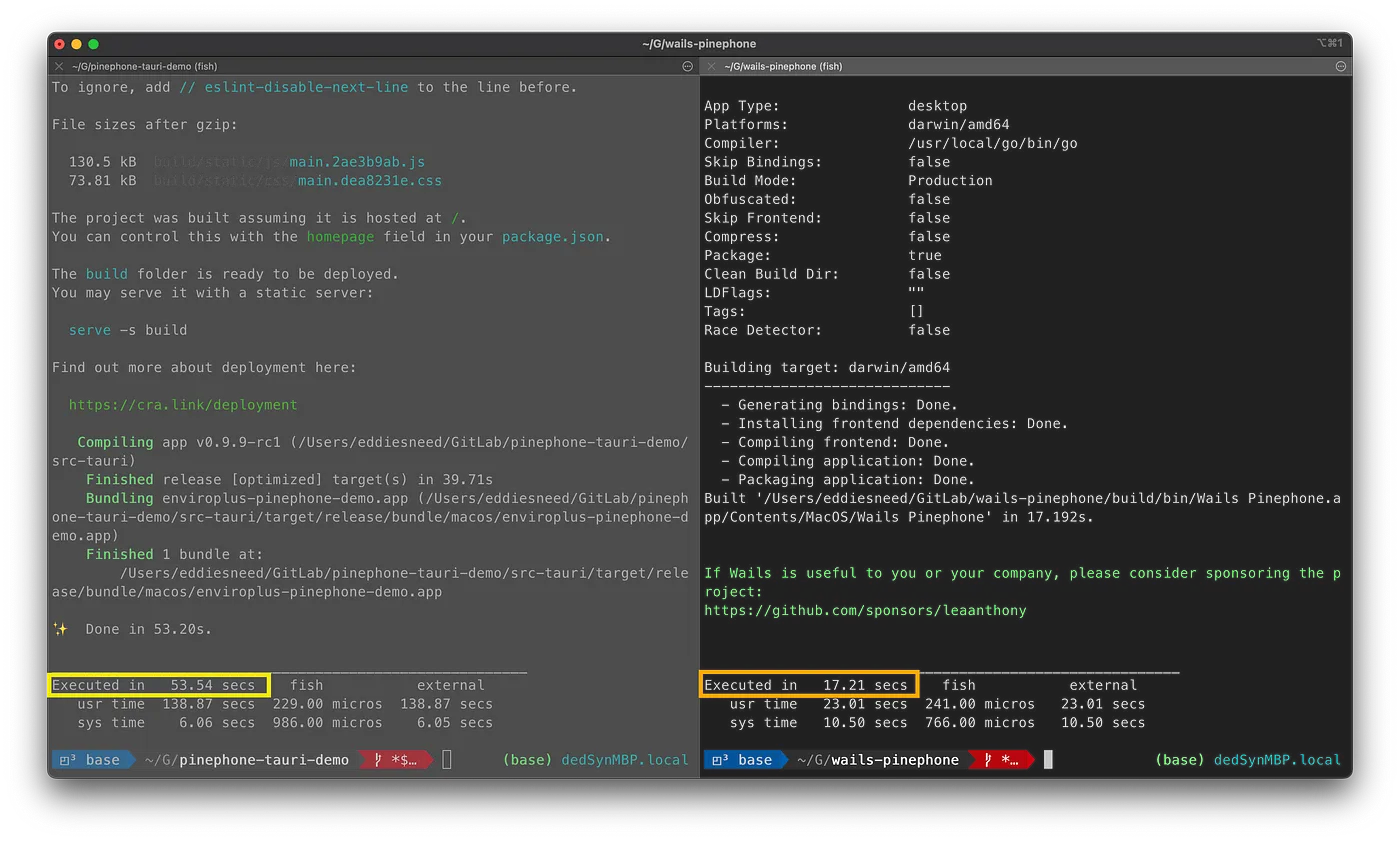Image resolution: width=1400 pixels, height=841 pixels.
Task: Click 'File sizes after gzip:' line
Action: click(145, 125)
